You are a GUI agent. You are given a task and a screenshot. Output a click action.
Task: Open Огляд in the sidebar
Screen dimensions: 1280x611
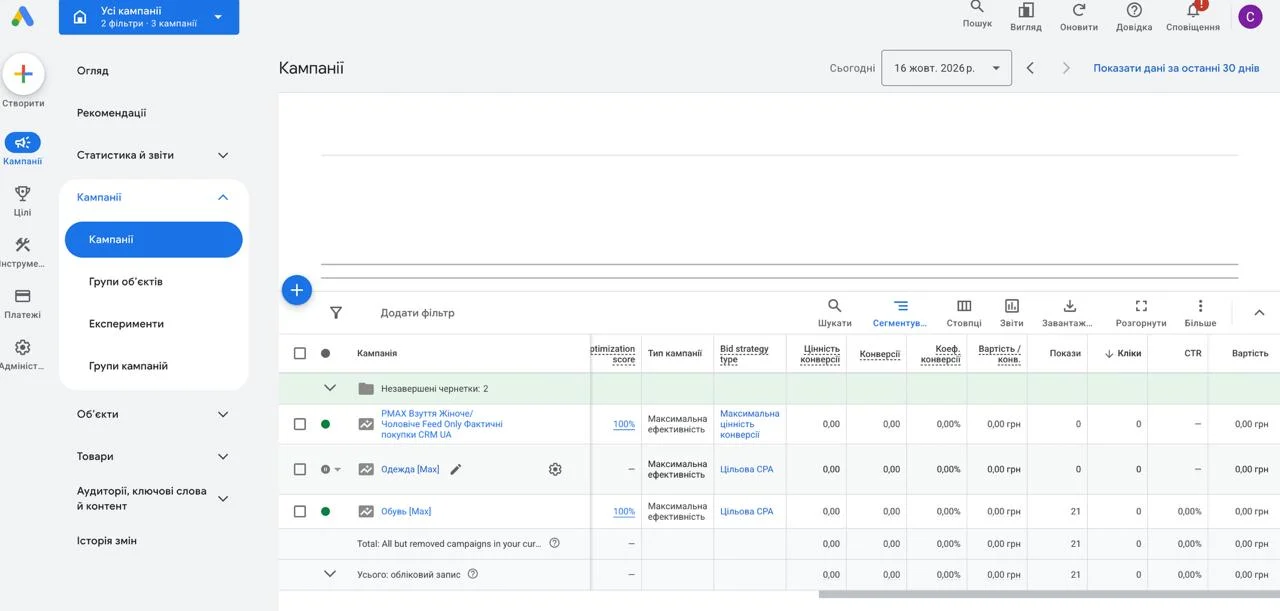93,71
